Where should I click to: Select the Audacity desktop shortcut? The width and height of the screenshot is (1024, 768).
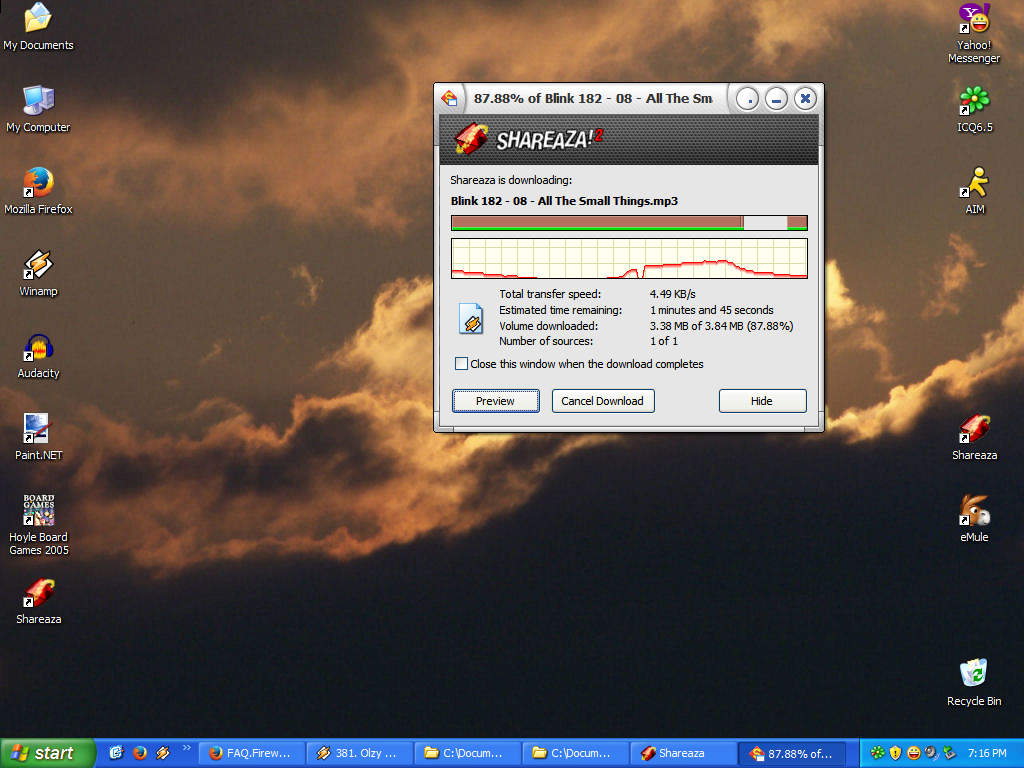[38, 356]
